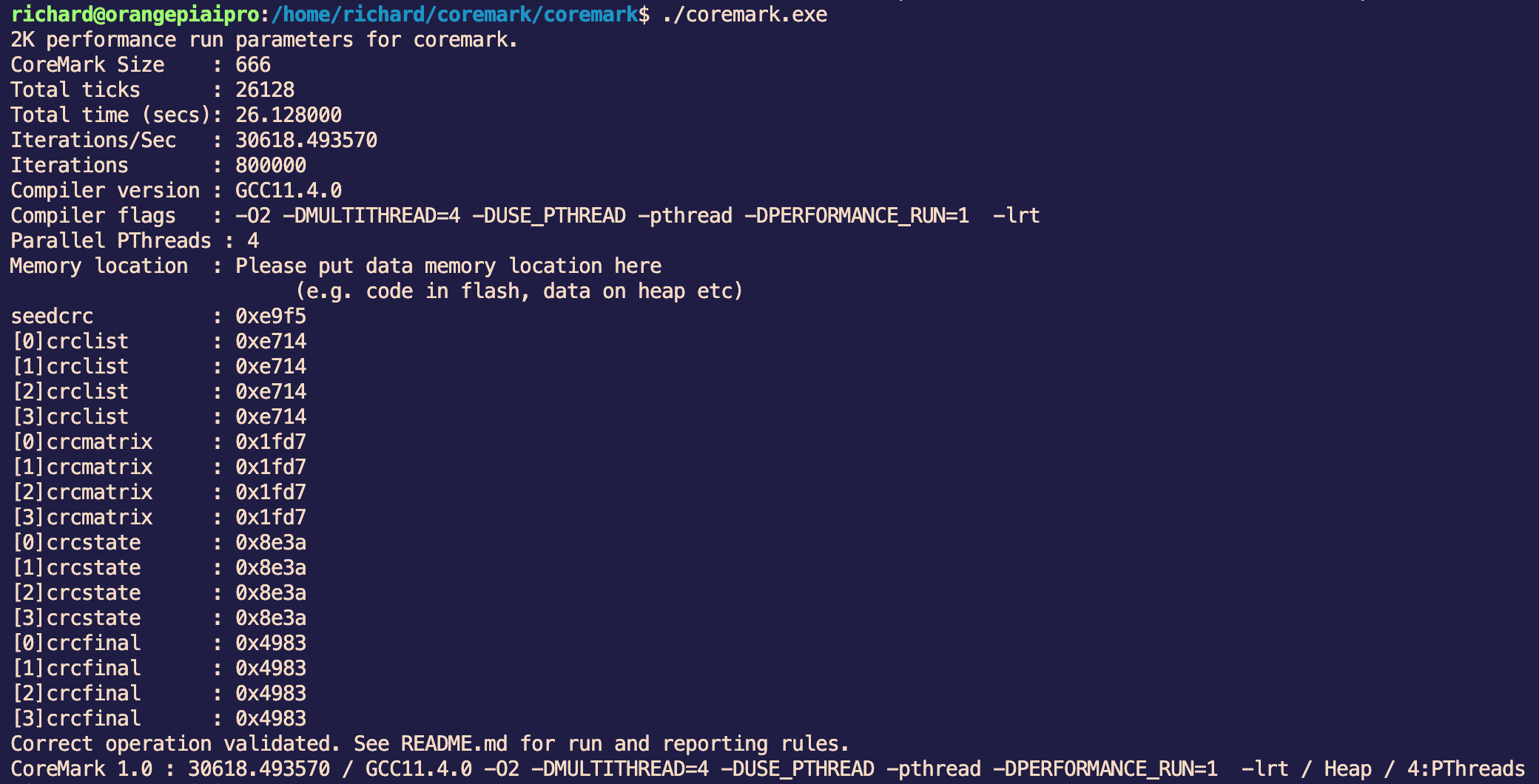Click the Parallel PThreads value 4
The width and height of the screenshot is (1539, 784).
[253, 240]
